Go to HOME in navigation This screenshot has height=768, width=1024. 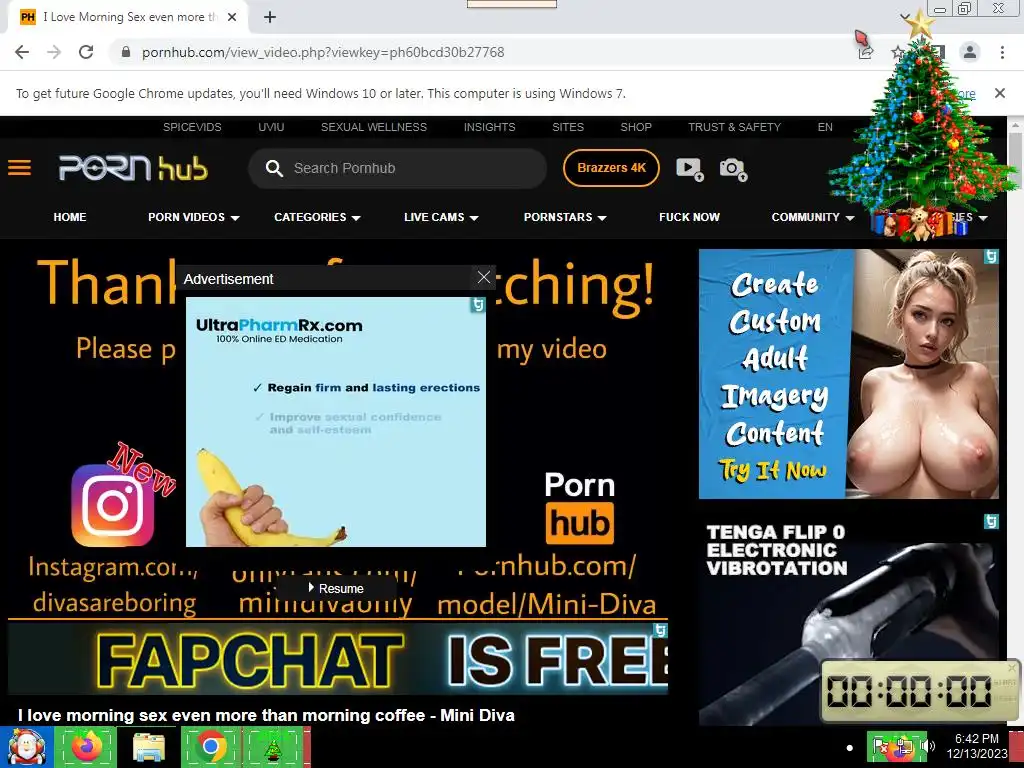click(70, 217)
